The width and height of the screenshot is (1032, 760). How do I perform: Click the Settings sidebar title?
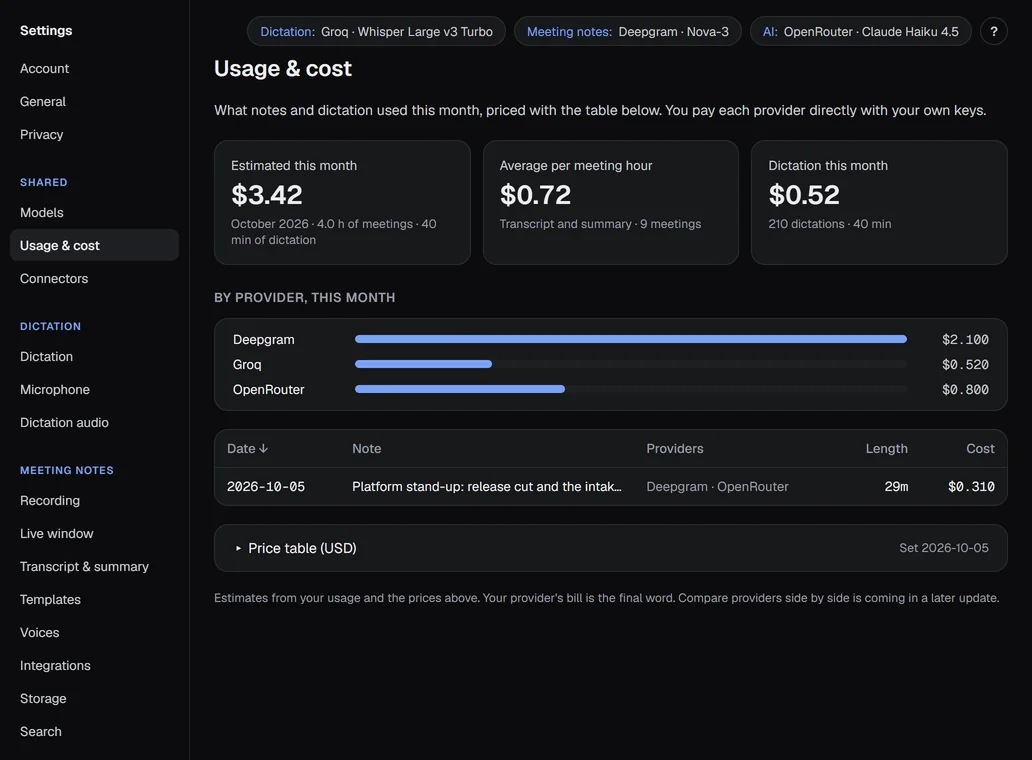46,30
